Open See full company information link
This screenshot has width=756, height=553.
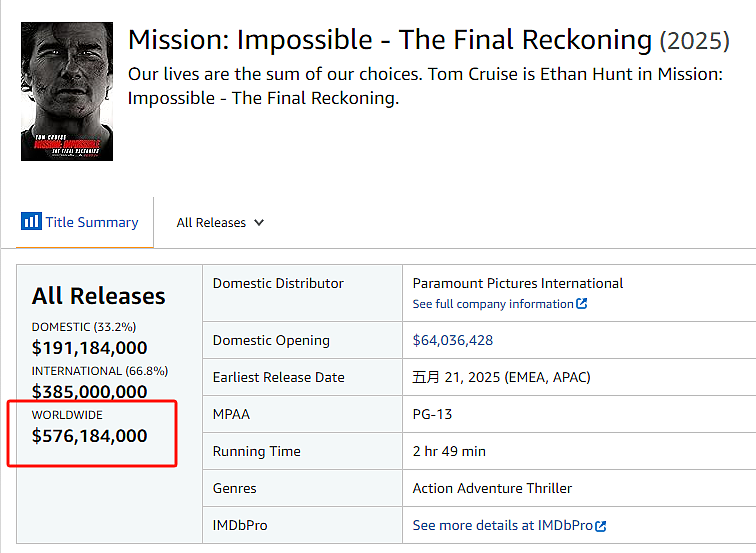500,304
